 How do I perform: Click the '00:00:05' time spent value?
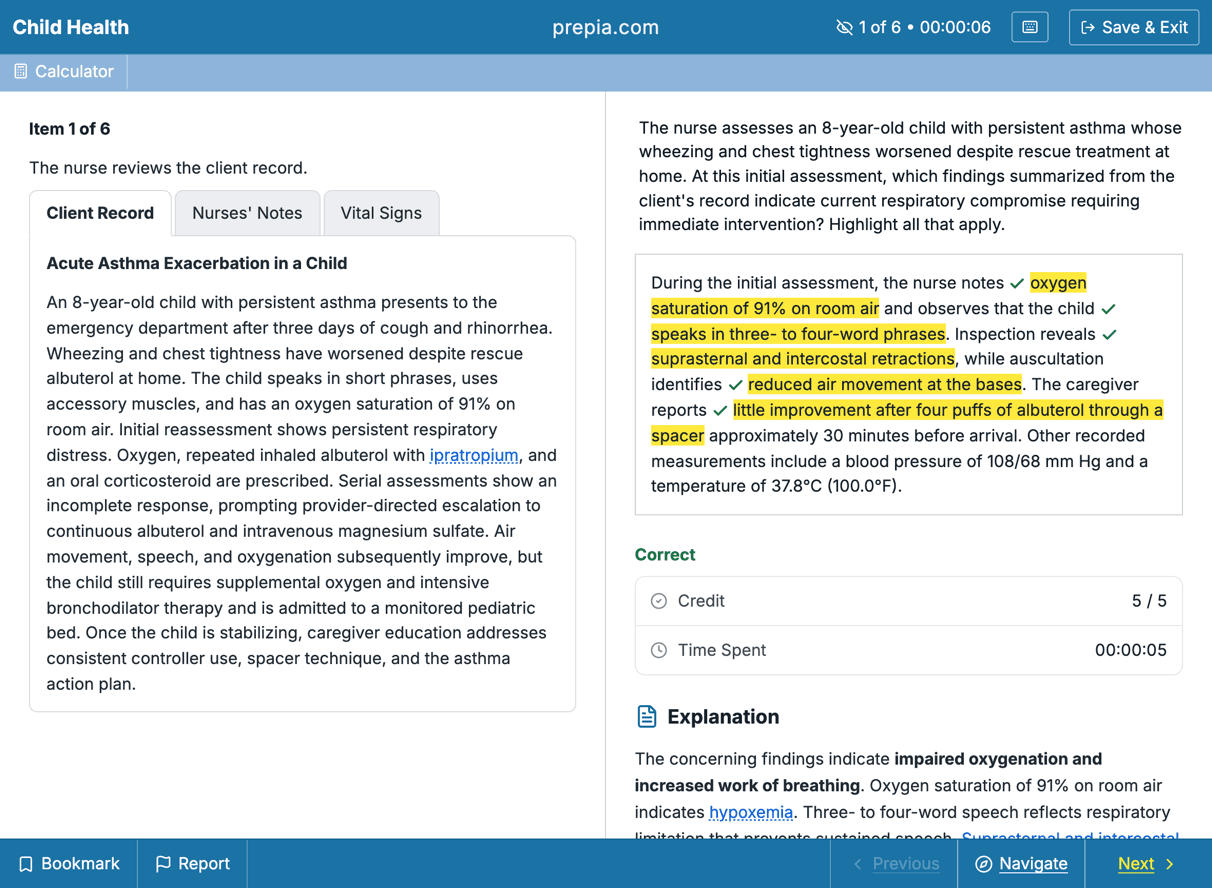tap(1131, 650)
